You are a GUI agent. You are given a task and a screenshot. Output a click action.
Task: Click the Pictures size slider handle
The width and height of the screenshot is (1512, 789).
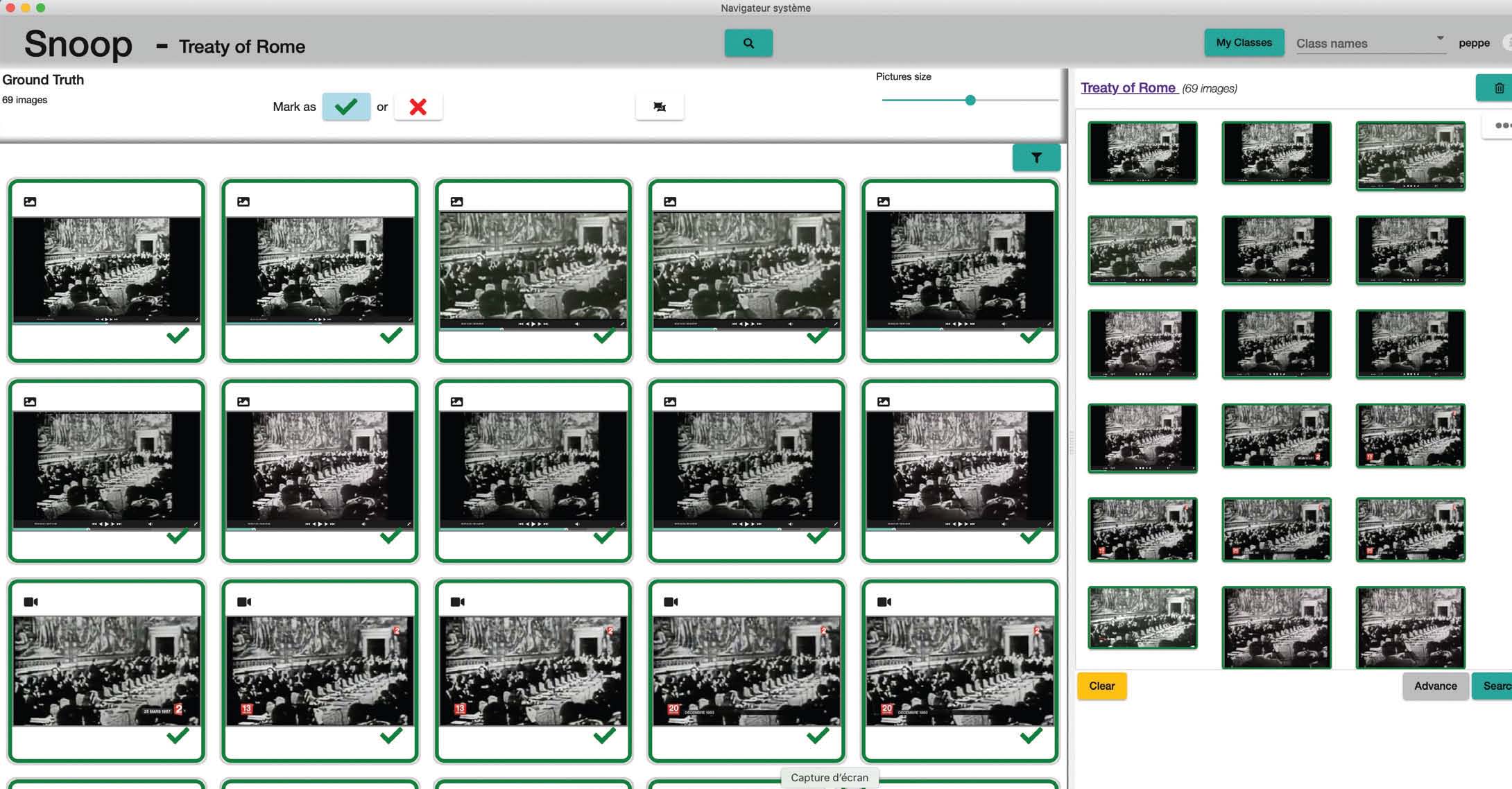coord(970,101)
